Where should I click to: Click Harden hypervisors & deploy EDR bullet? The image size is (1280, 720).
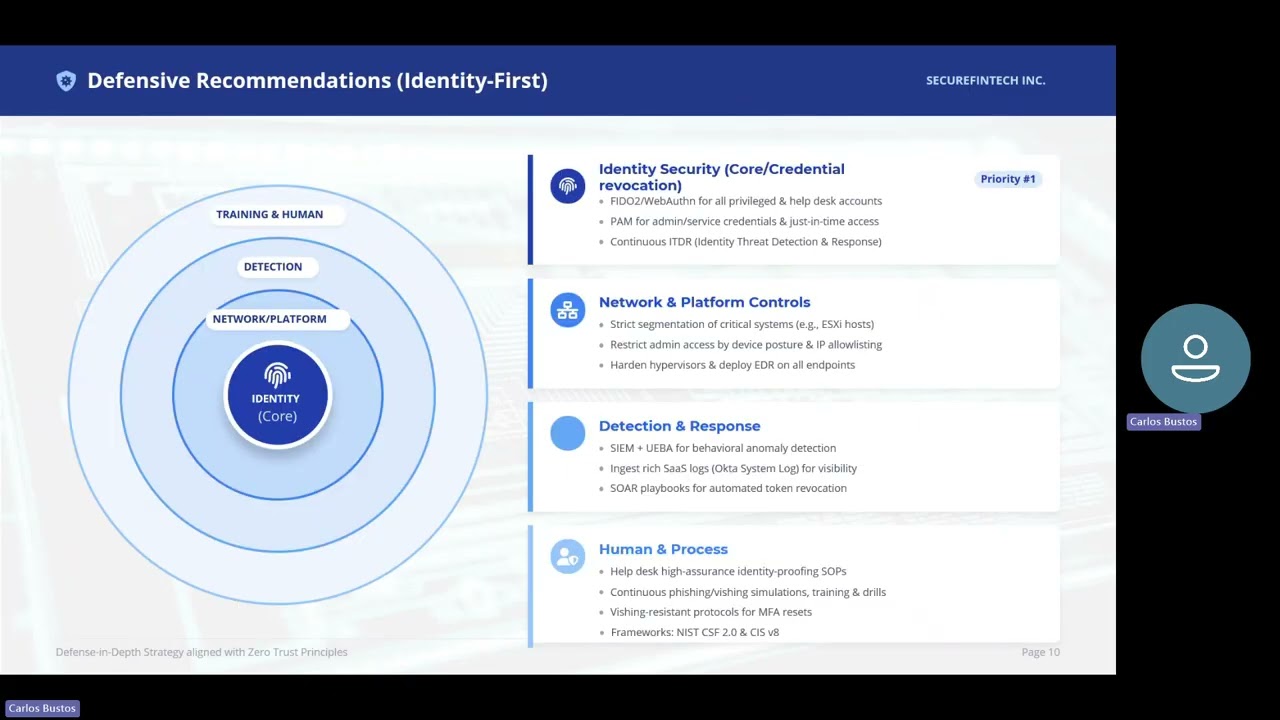tap(732, 365)
